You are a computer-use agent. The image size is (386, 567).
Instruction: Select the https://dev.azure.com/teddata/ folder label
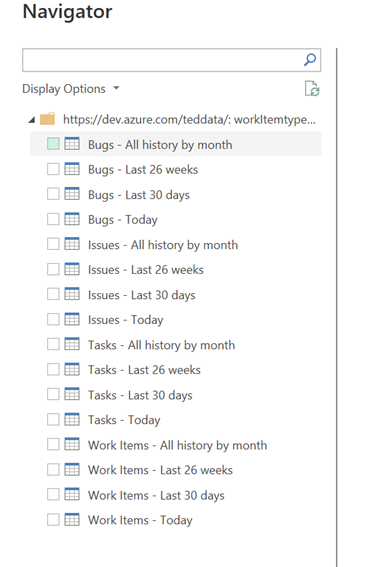[x=189, y=119]
